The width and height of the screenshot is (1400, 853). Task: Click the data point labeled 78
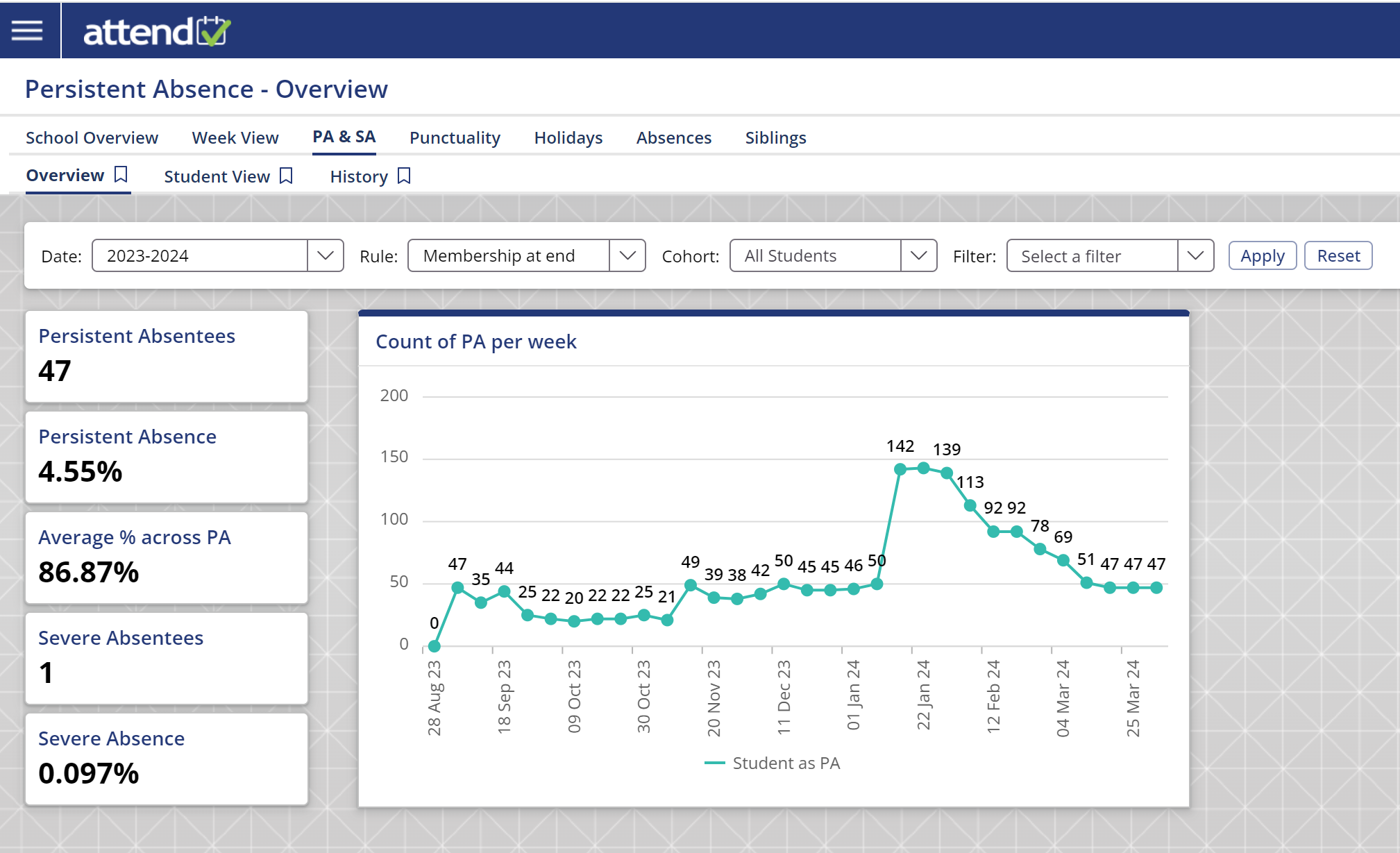tap(1040, 549)
